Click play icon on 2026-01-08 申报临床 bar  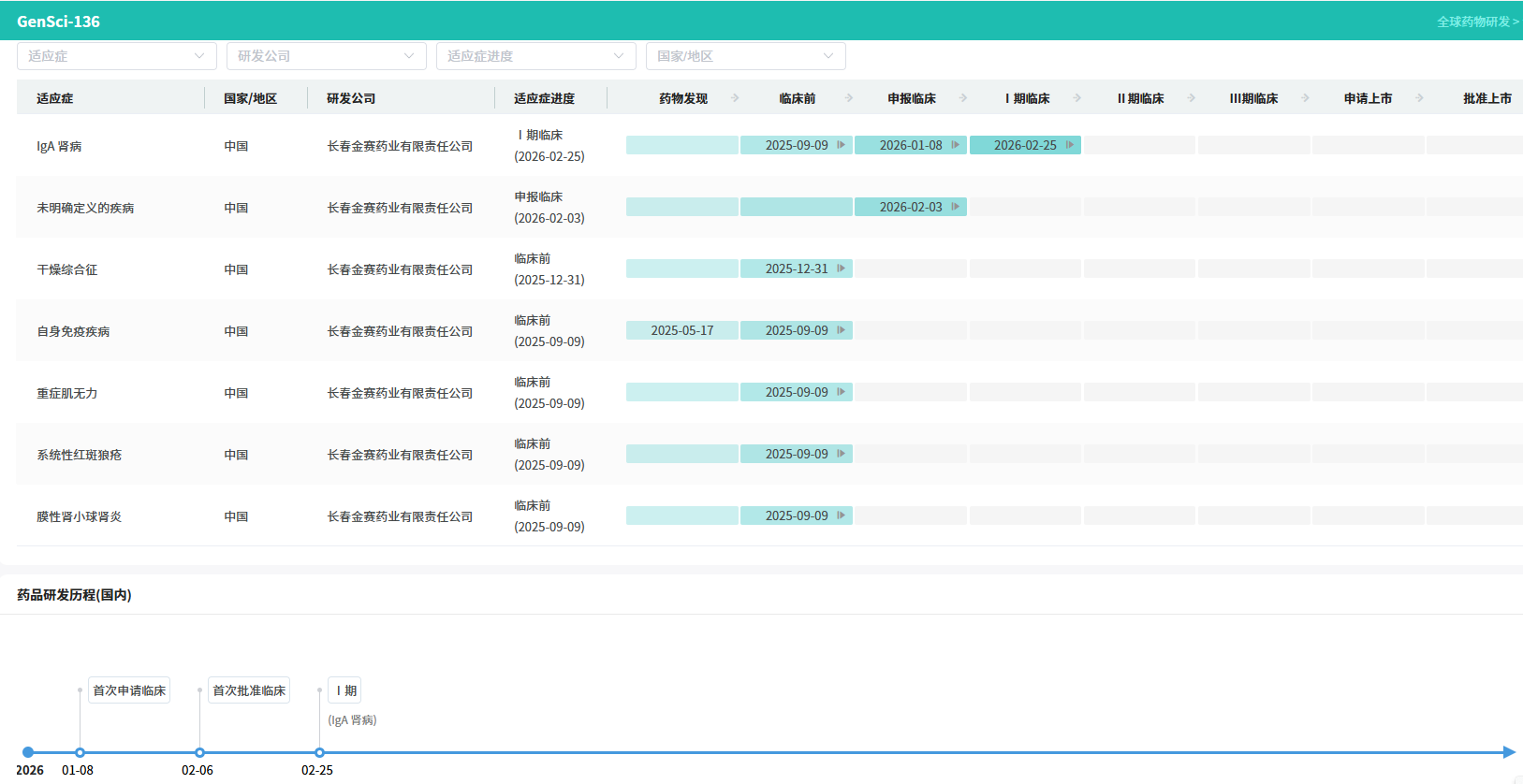click(955, 145)
